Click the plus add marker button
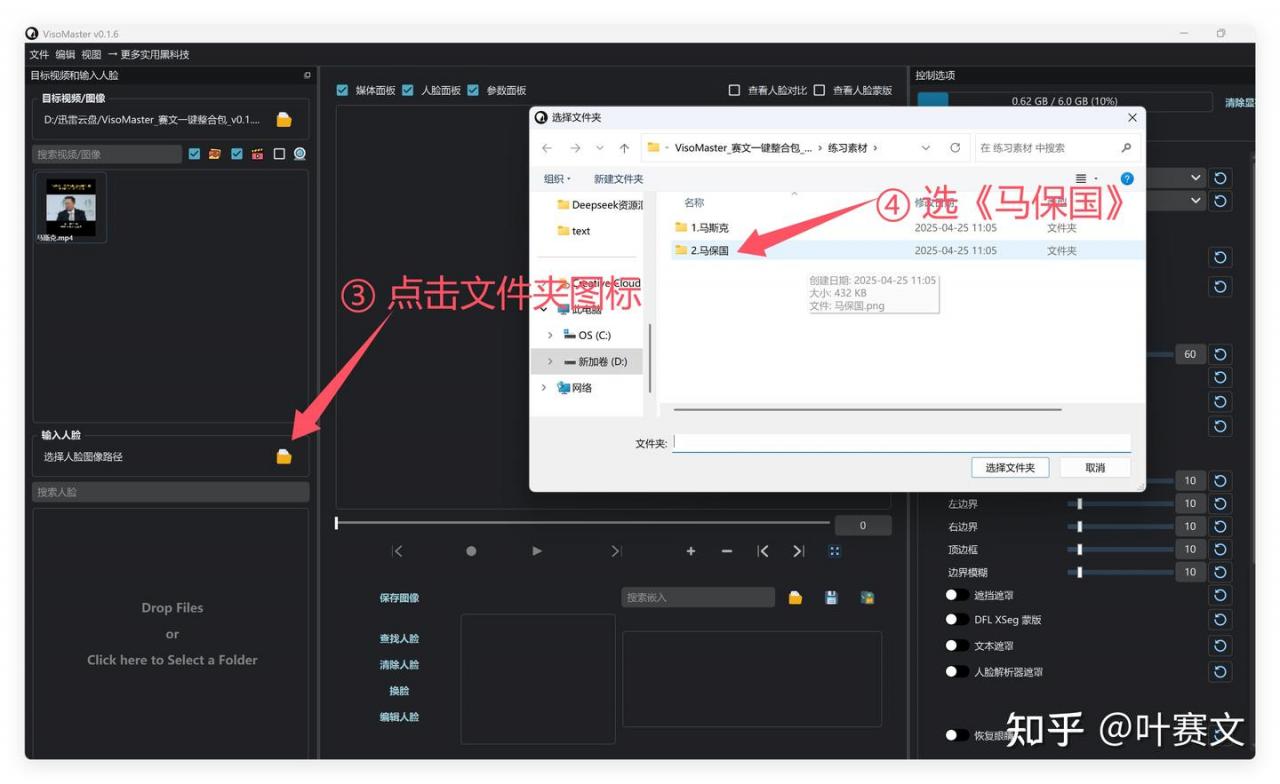This screenshot has width=1280, height=784. coord(691,551)
